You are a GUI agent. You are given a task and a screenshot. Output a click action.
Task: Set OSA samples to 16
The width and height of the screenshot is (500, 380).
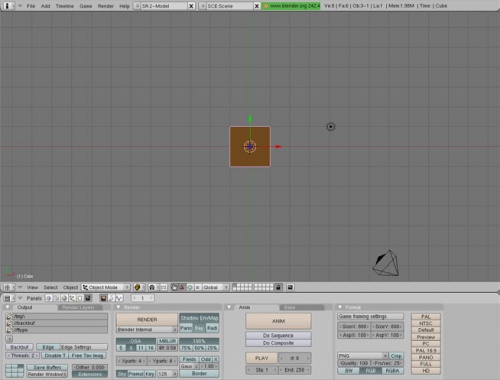[x=151, y=348]
